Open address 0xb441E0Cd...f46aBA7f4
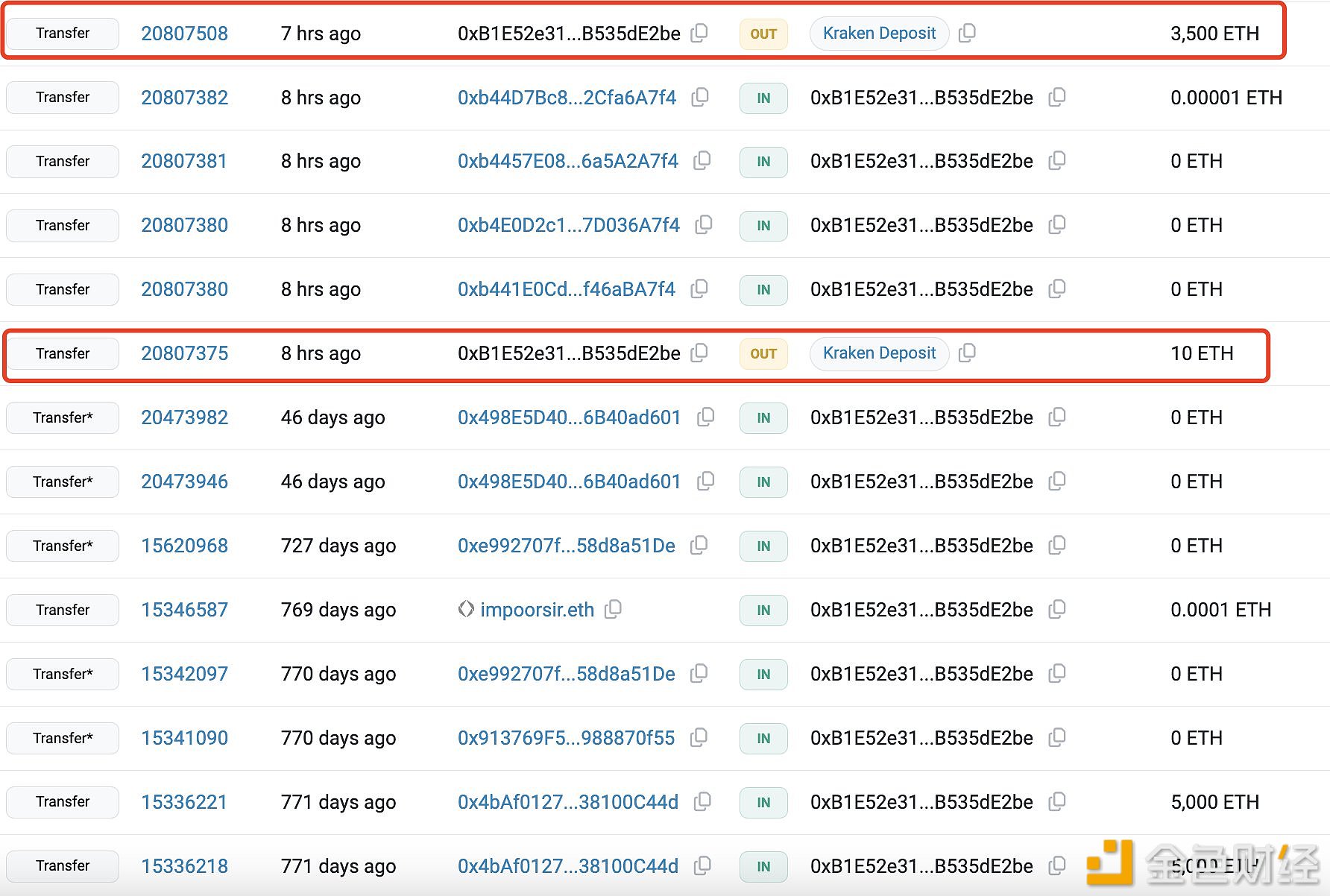1330x896 pixels. 567,289
